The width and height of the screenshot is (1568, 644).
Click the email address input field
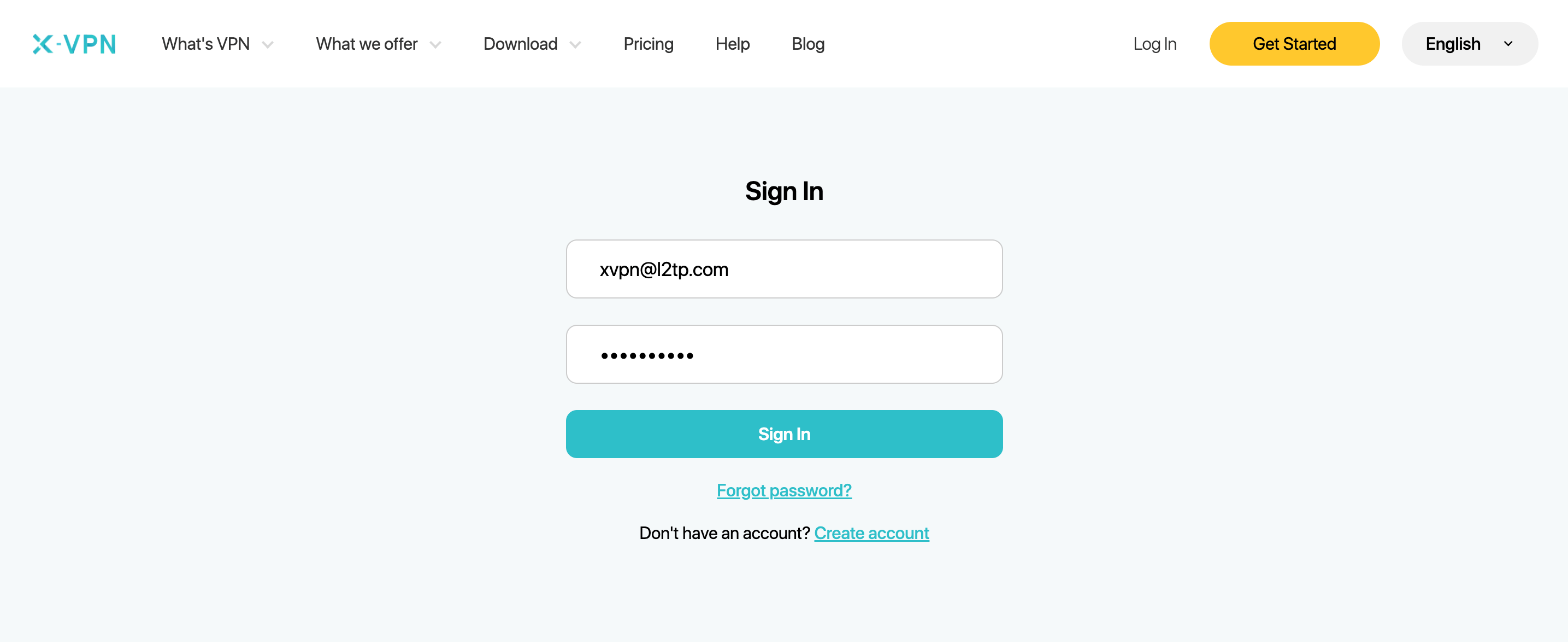tap(783, 268)
